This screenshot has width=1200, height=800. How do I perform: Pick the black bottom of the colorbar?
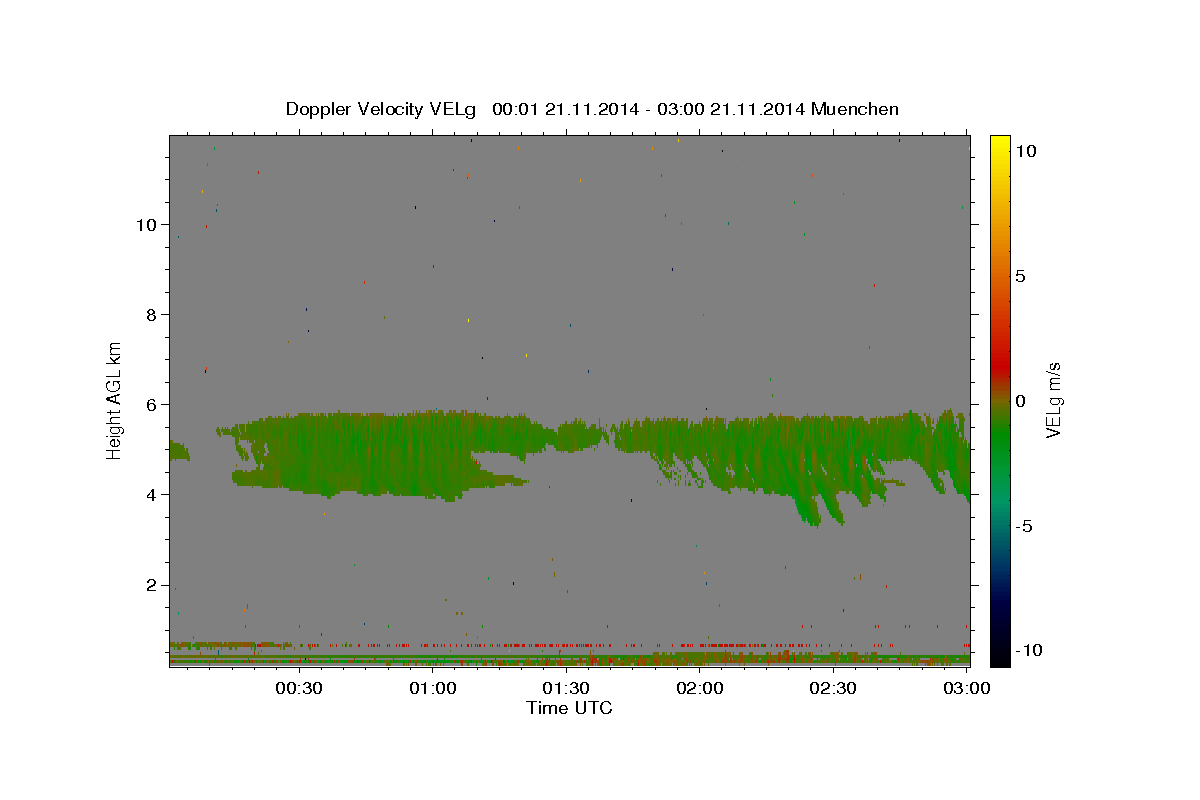click(999, 655)
